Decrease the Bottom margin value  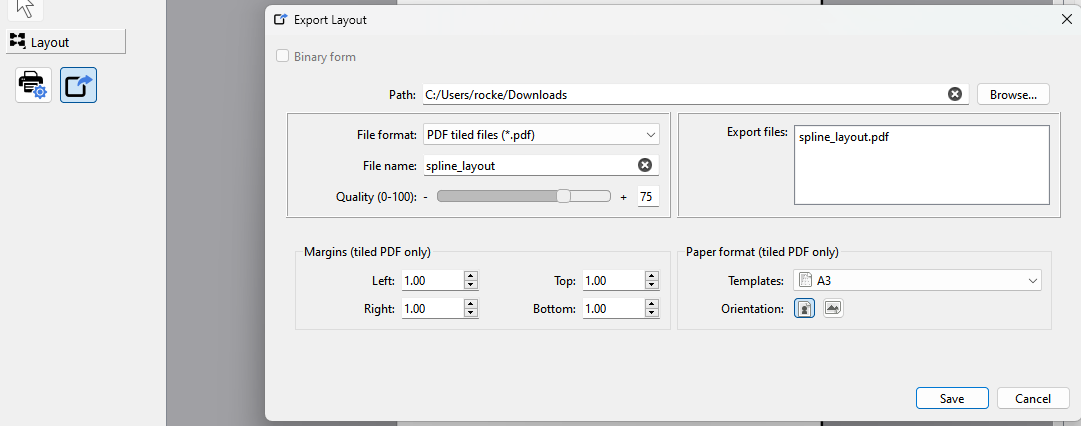(x=651, y=314)
